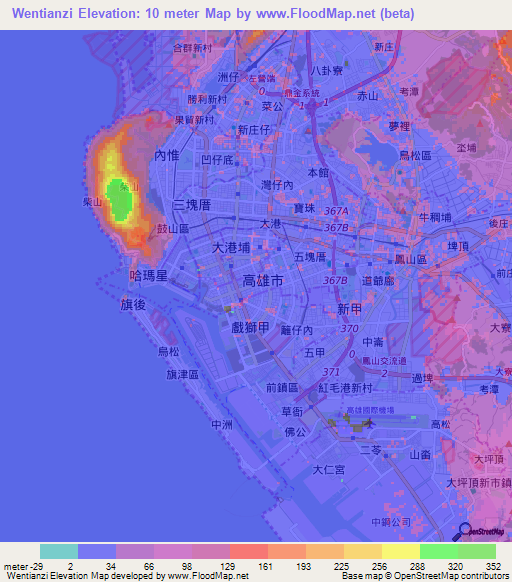Click the 新甲 label
The height and width of the screenshot is (582, 512).
[x=349, y=309]
